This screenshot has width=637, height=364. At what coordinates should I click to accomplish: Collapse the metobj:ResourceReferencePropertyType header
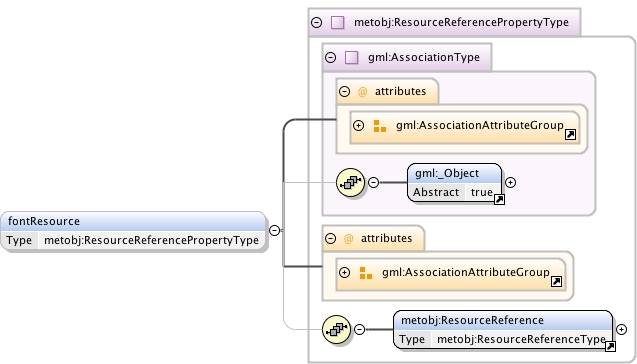coord(316,22)
